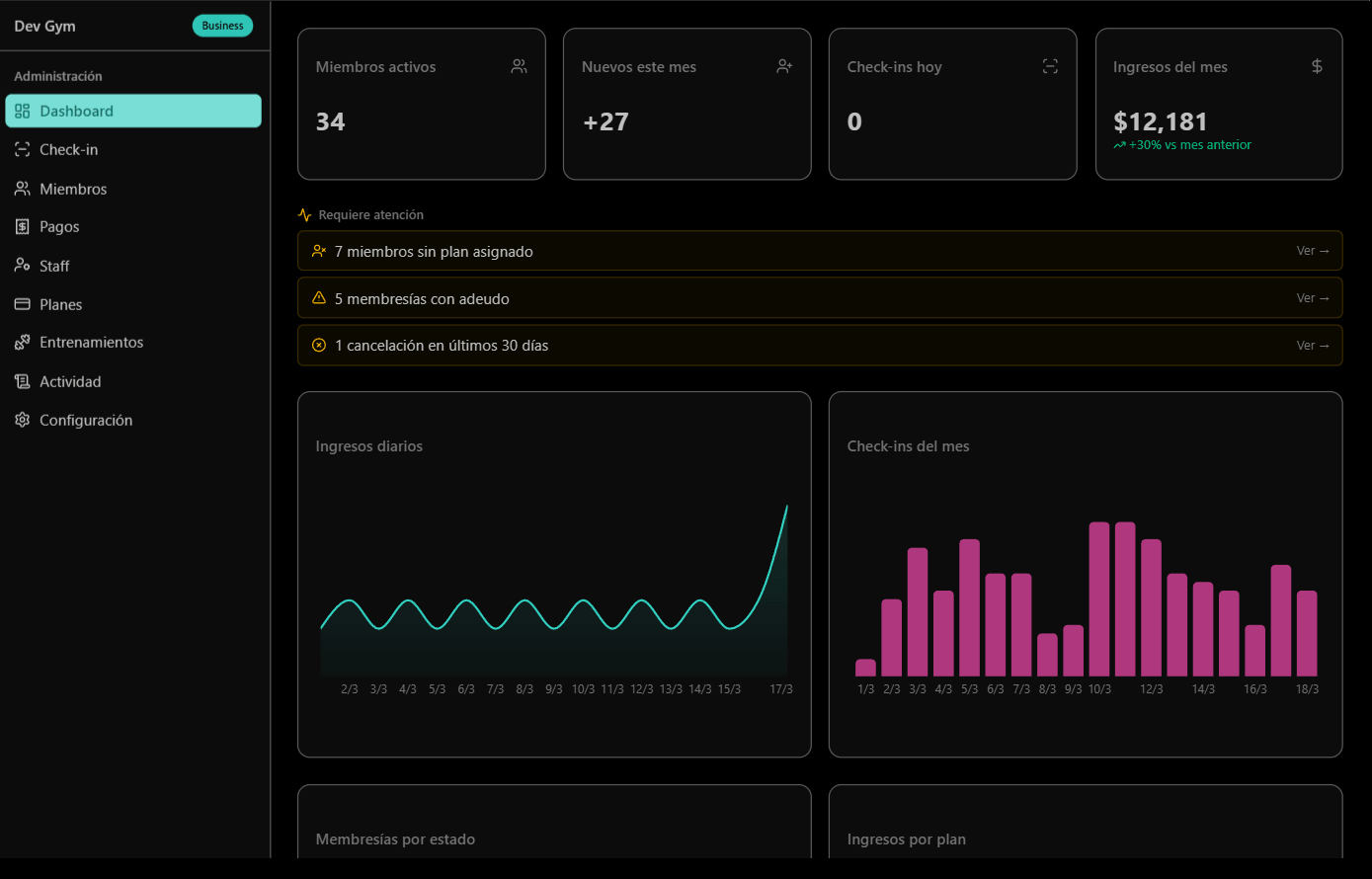This screenshot has height=879, width=1372.
Task: Open Configuración via the gear icon
Action: (21, 419)
